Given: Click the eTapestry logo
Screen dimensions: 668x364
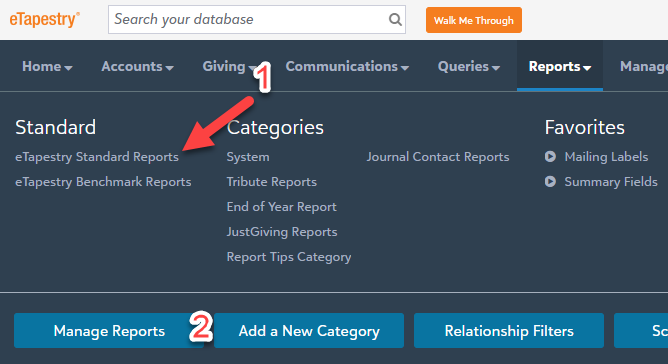Looking at the screenshot, I should point(45,20).
